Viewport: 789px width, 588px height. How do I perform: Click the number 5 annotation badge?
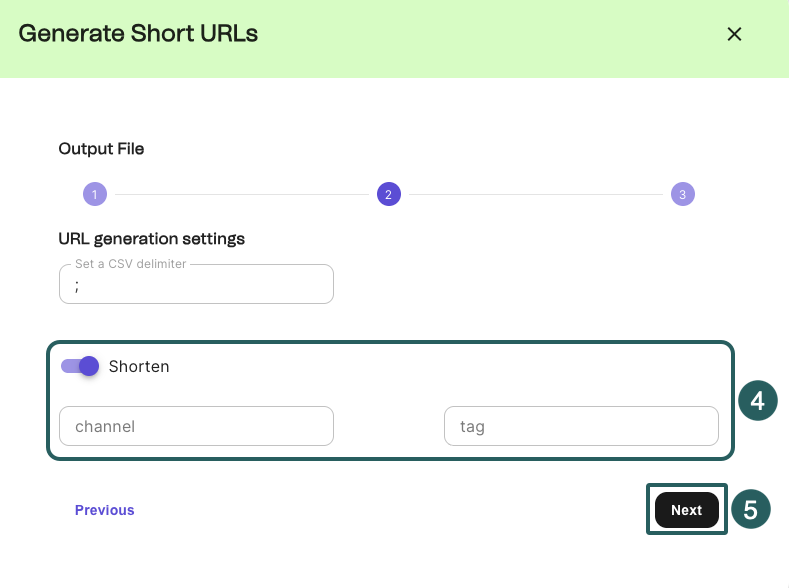(751, 509)
